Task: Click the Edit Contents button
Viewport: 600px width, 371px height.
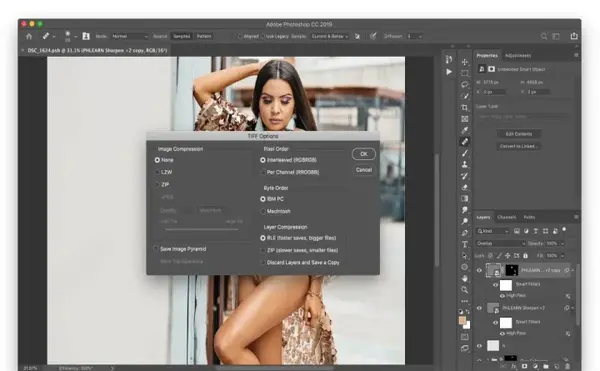Action: [518, 134]
